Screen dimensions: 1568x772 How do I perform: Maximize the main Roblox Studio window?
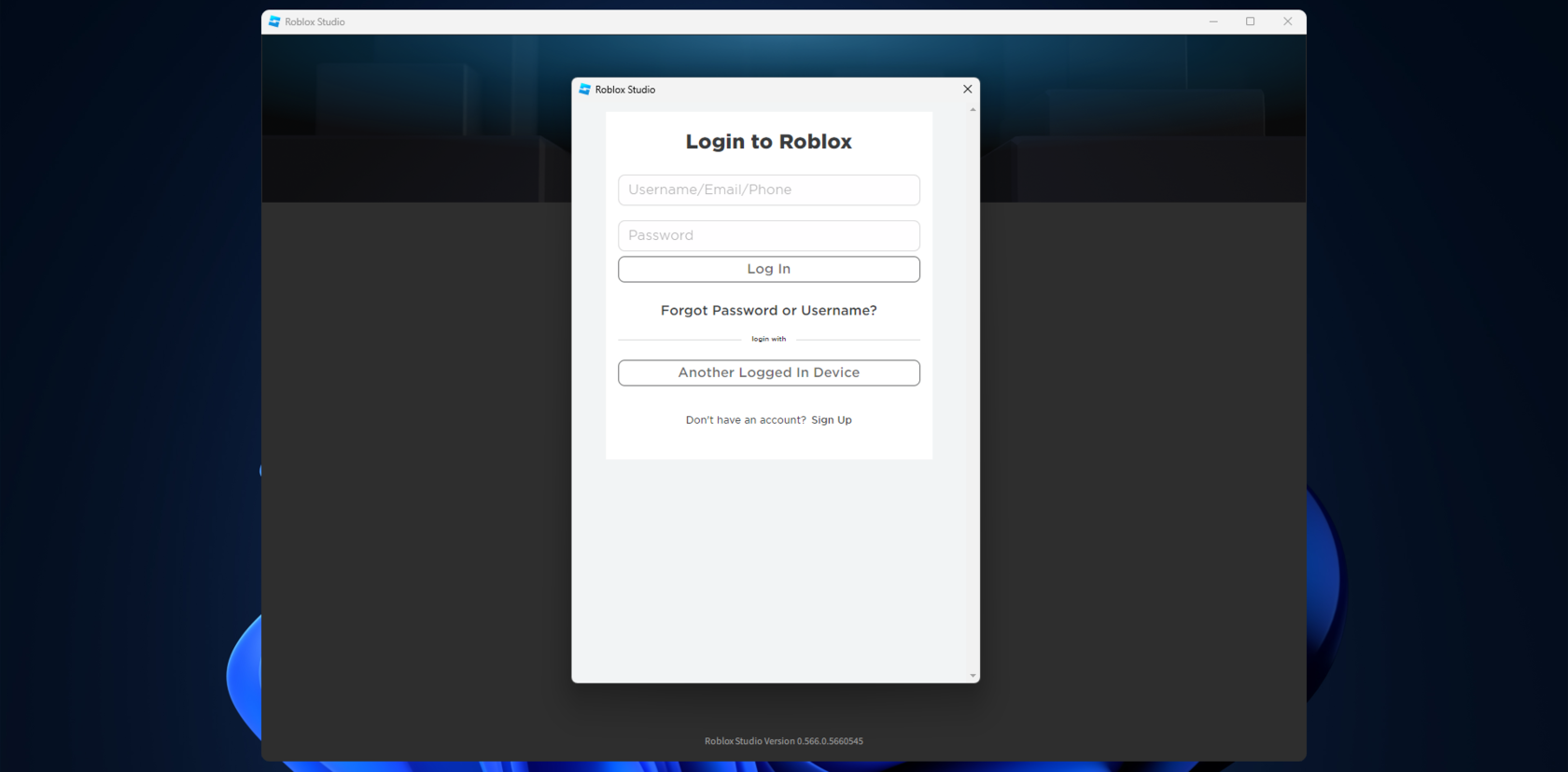point(1251,21)
